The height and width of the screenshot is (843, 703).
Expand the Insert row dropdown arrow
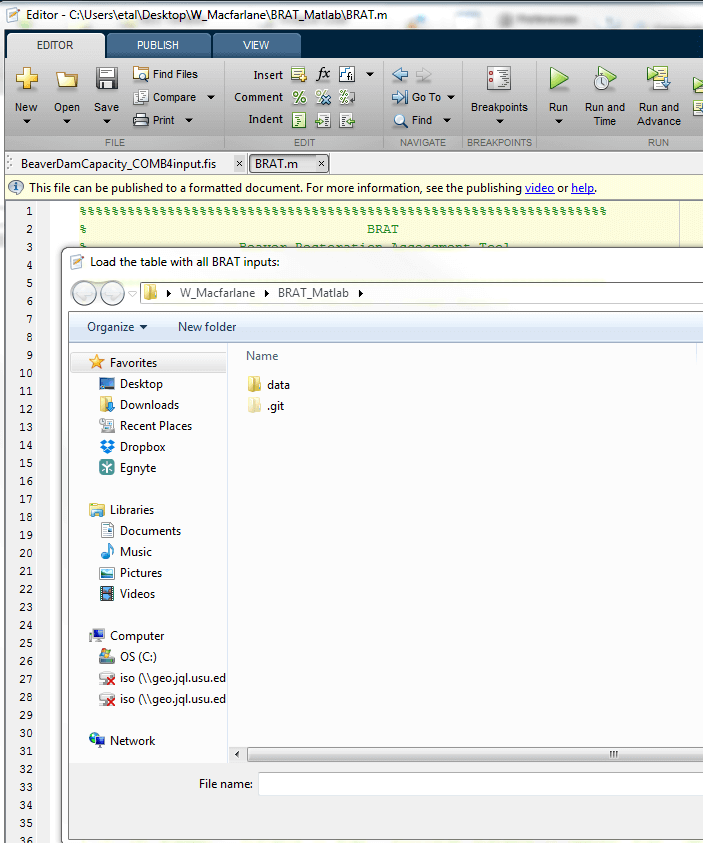click(x=370, y=74)
